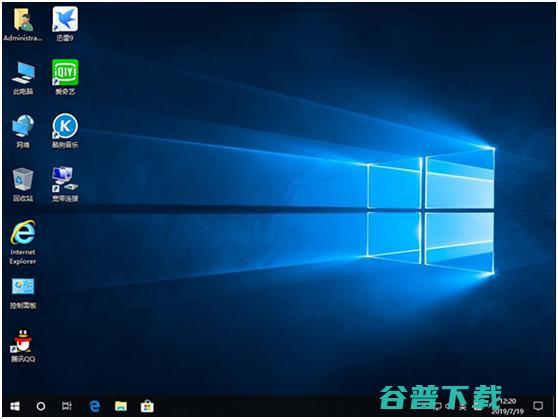558x419 pixels.
Task: Launch Microsoft Edge from the taskbar
Action: 95,406
